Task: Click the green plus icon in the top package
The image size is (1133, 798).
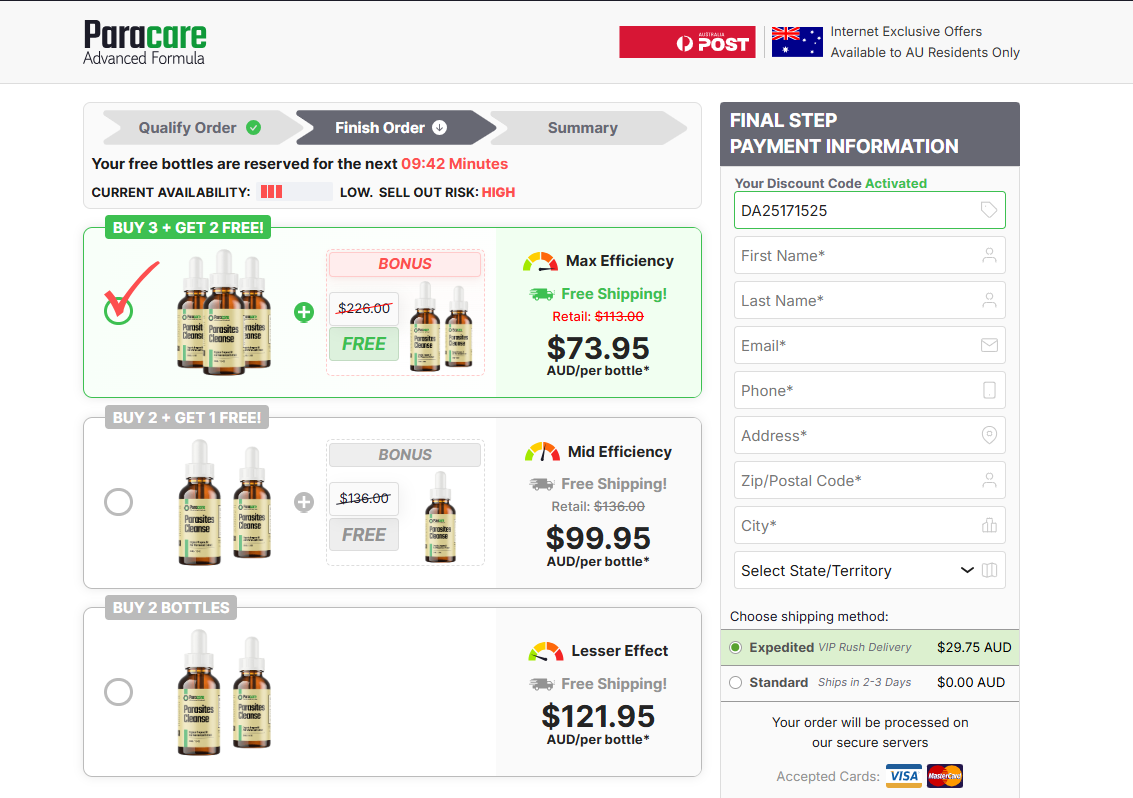Action: coord(304,312)
